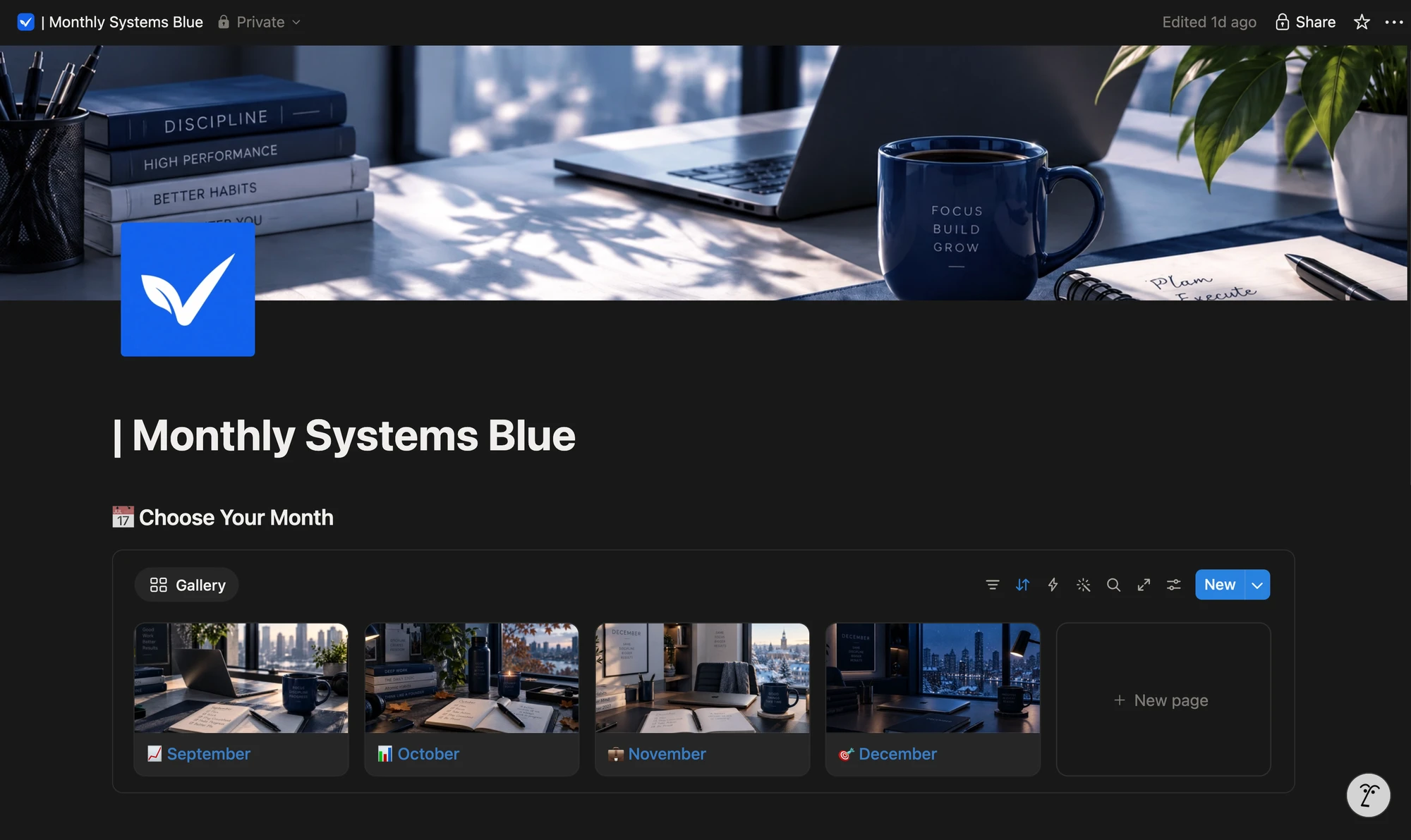The width and height of the screenshot is (1411, 840).
Task: Click the bar chart icon beside October
Action: tap(385, 753)
